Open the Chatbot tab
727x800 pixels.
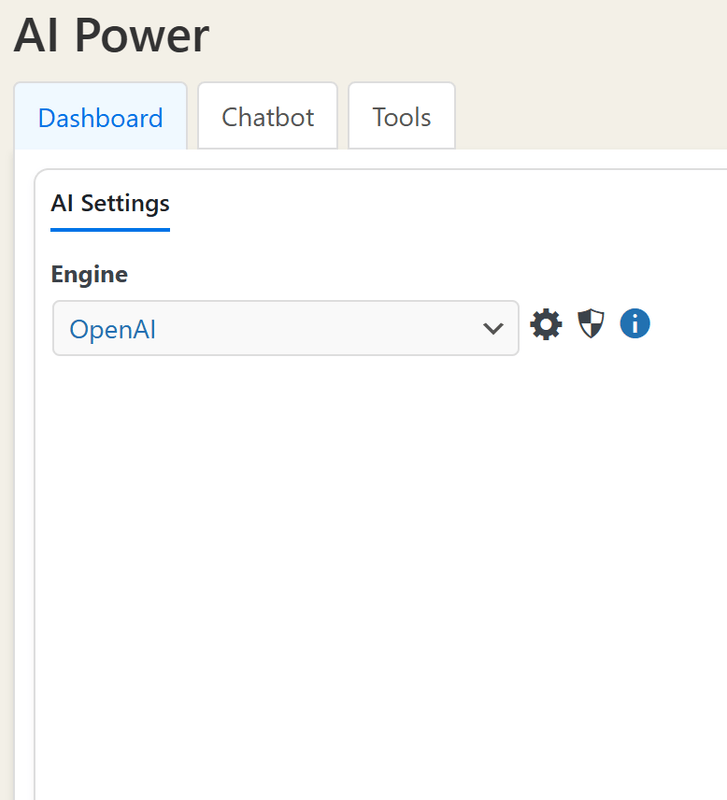[x=267, y=117]
